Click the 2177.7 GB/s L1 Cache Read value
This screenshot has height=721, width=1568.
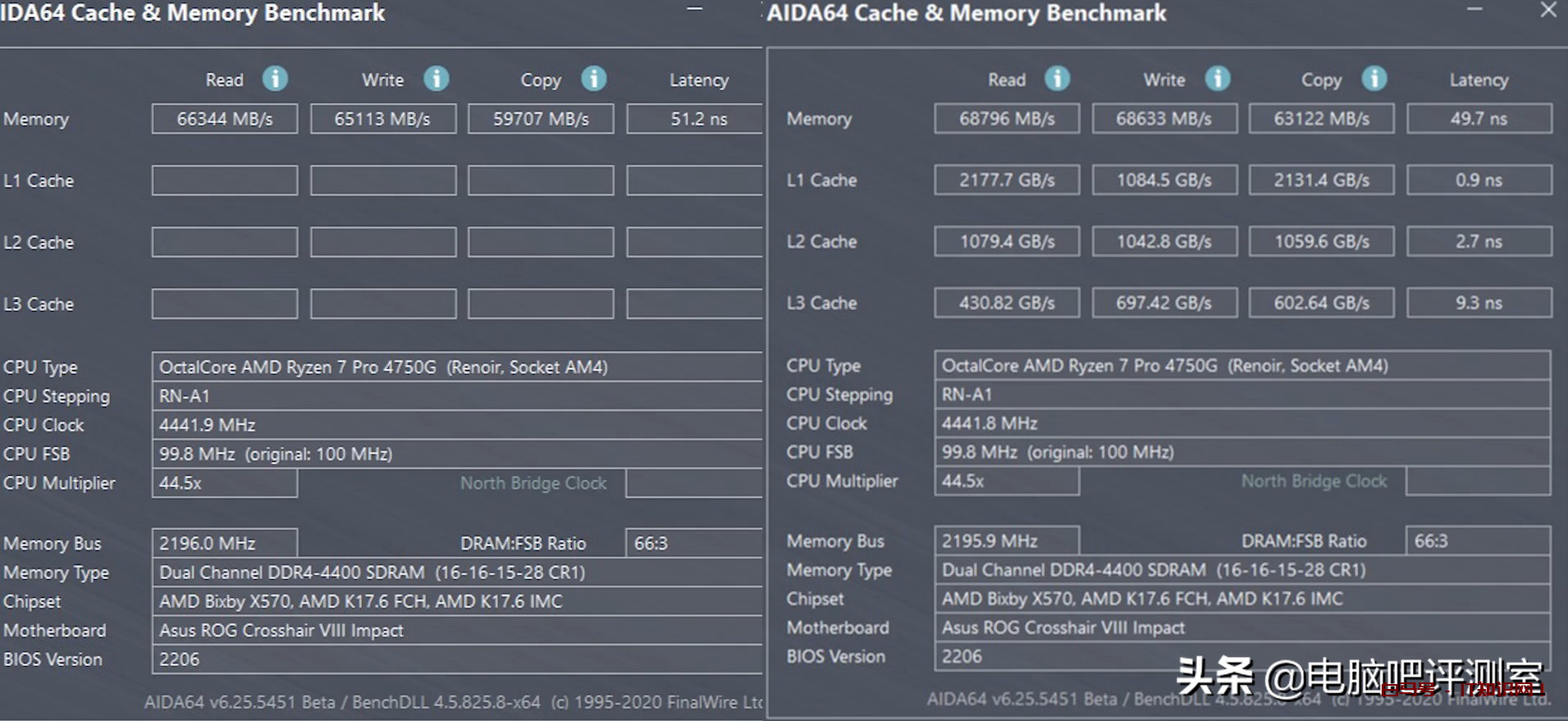pyautogui.click(x=1007, y=180)
